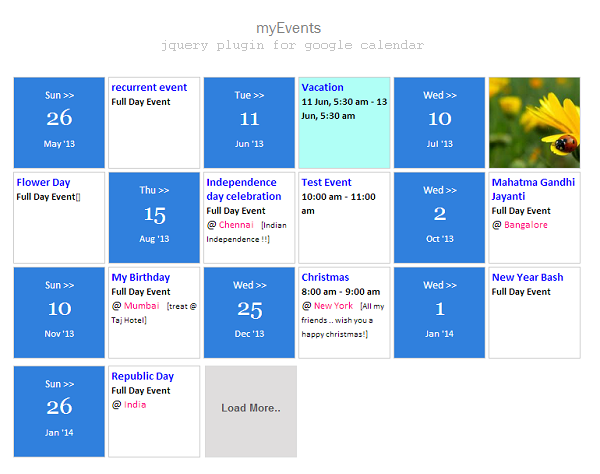Click the New York location link
The image size is (600, 474).
click(333, 306)
